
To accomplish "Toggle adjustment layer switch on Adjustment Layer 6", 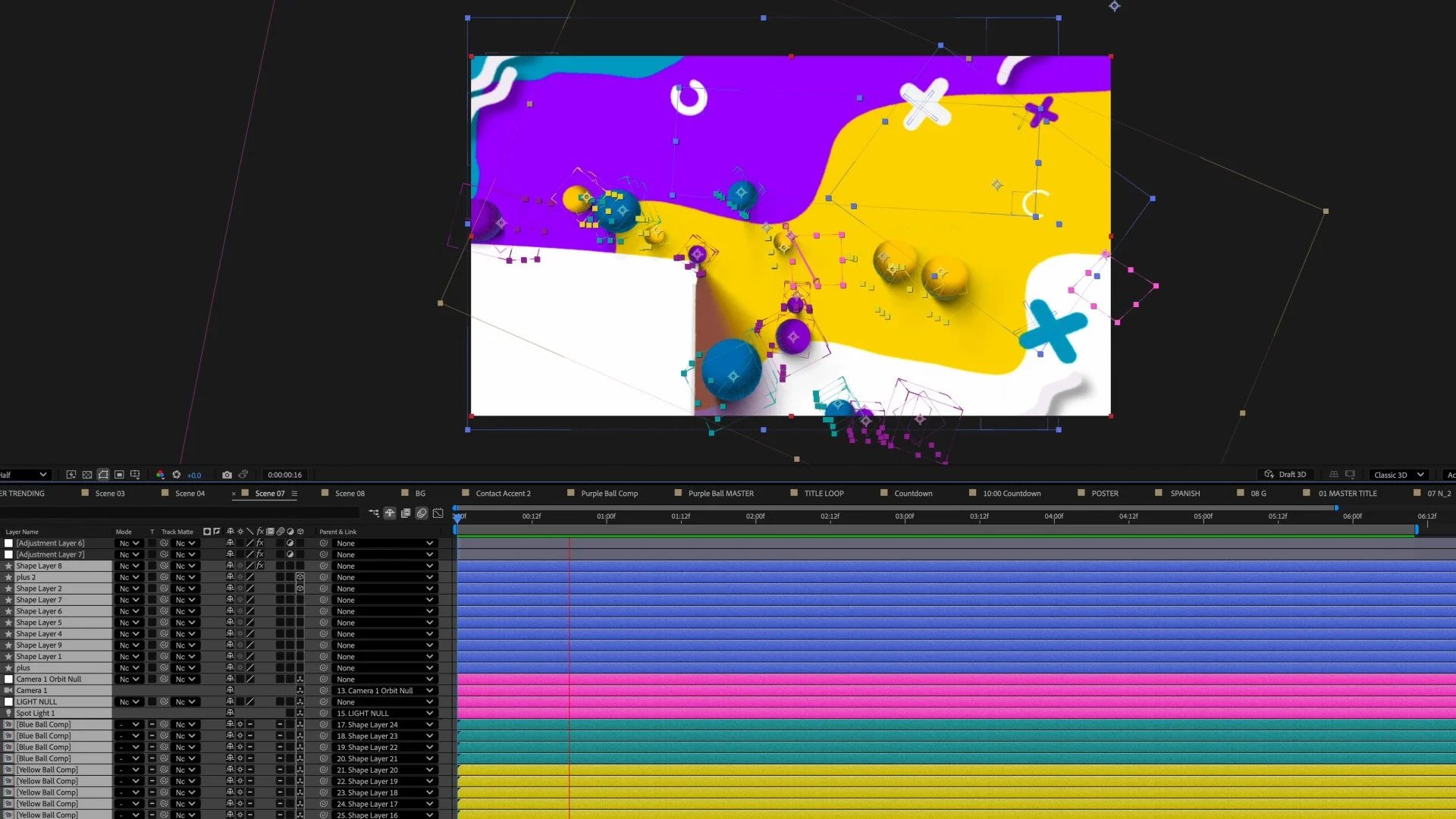I will [290, 543].
